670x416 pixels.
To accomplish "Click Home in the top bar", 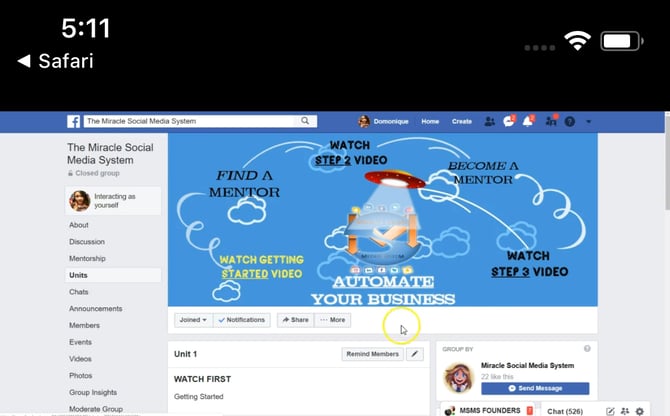I will tap(430, 122).
